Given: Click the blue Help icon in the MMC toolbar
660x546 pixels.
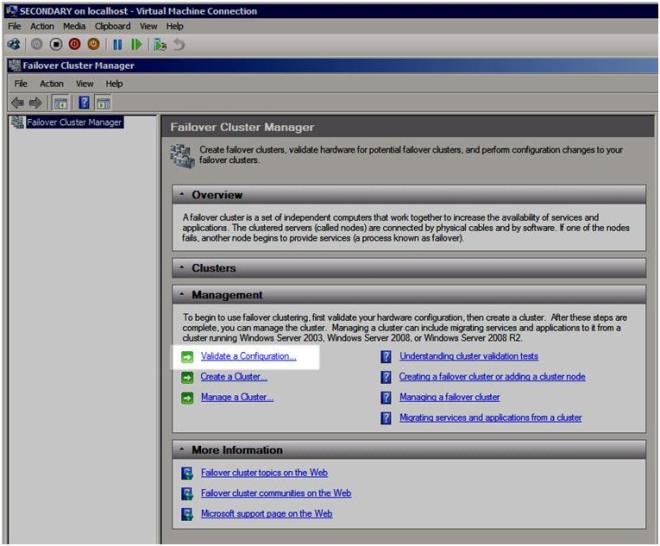Looking at the screenshot, I should (84, 102).
